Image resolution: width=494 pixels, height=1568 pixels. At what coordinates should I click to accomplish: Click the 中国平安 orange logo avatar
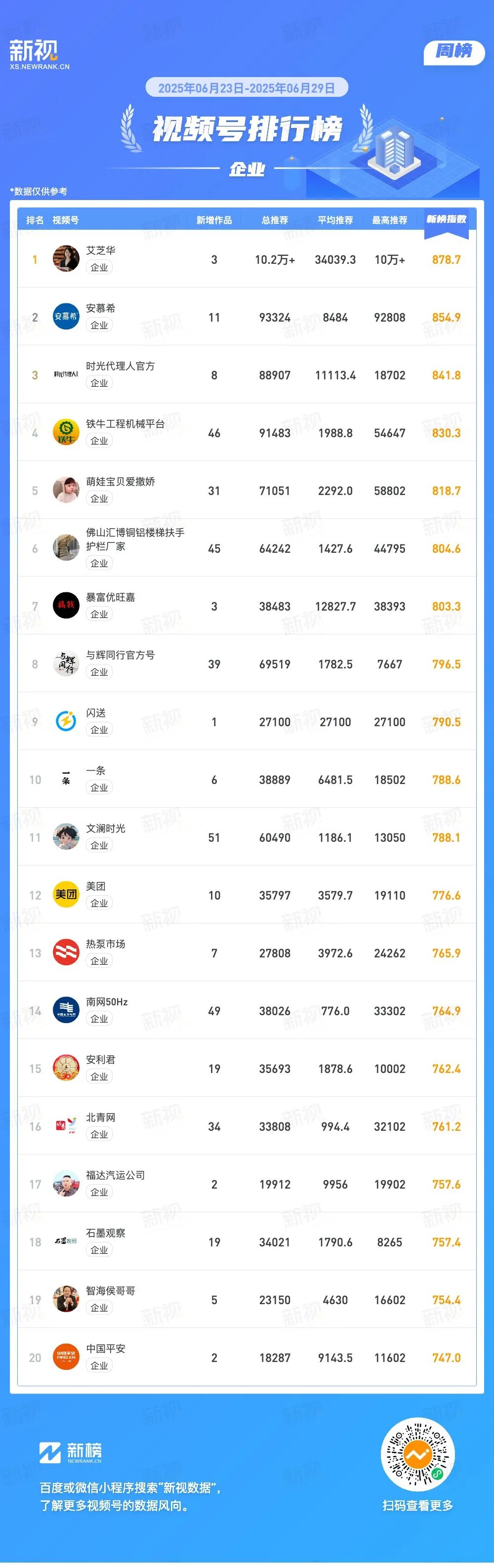66,1358
